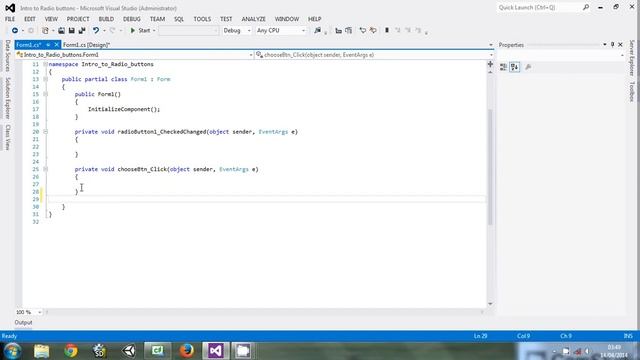
Task: Close the Form1.cs tab
Action: click(56, 45)
